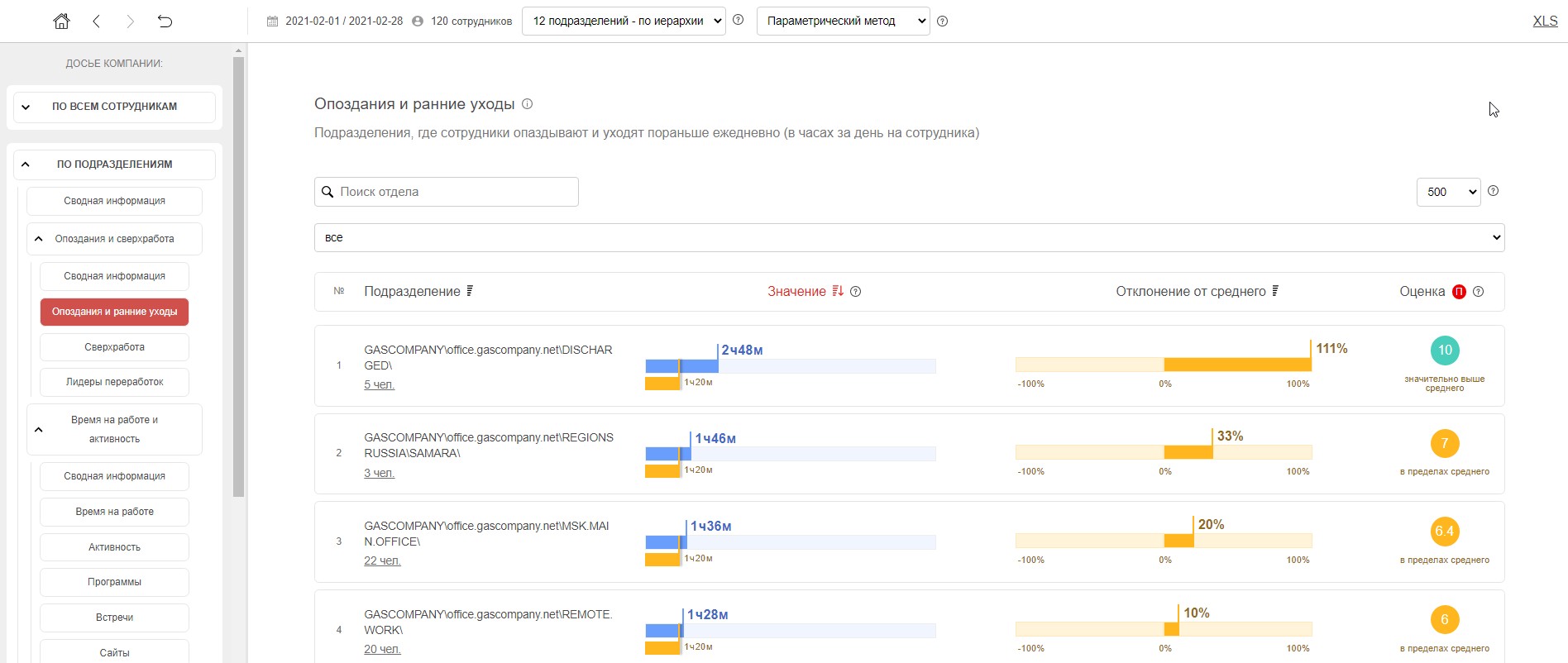
Task: Open the calendar date range picker
Action: (273, 21)
